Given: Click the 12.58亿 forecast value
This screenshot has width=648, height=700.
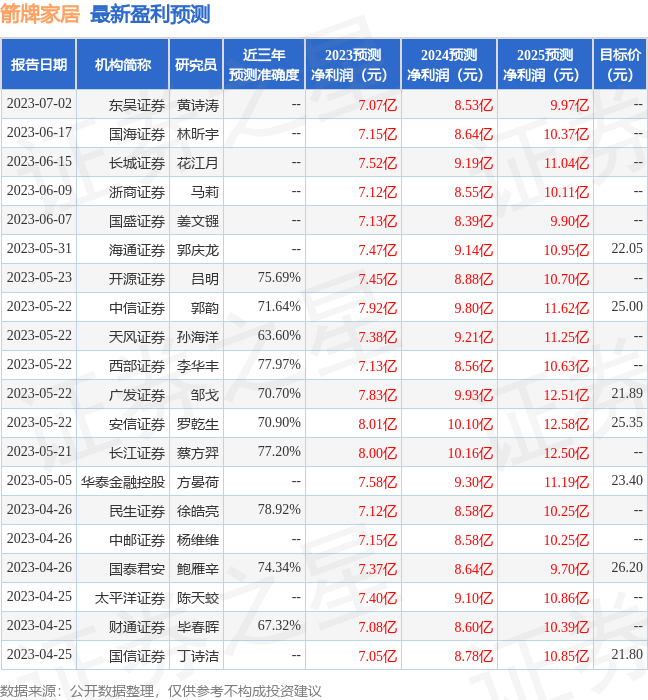Looking at the screenshot, I should [566, 425].
